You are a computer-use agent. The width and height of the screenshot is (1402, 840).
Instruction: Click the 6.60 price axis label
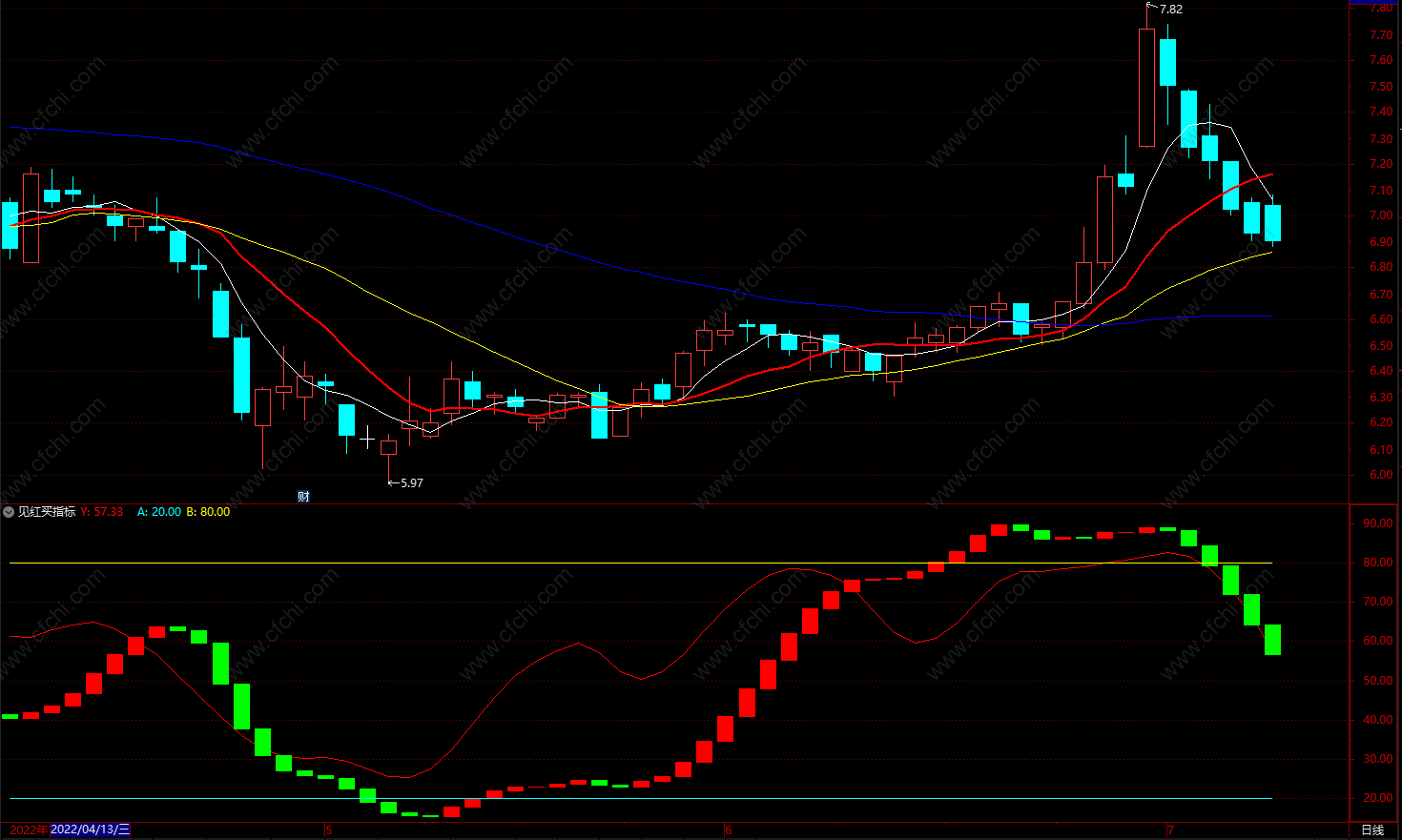pyautogui.click(x=1381, y=320)
